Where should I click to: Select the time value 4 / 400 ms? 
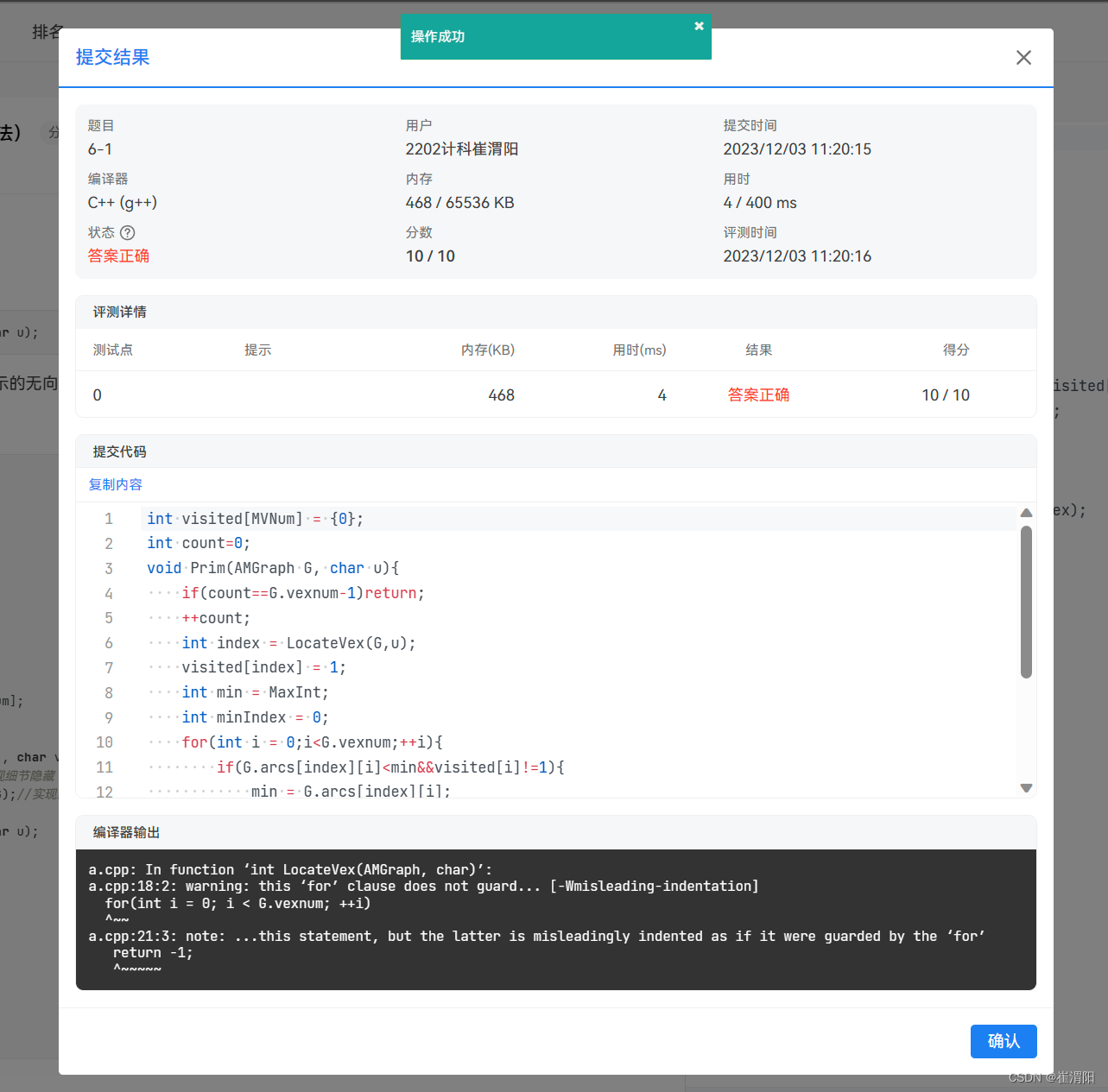(760, 202)
